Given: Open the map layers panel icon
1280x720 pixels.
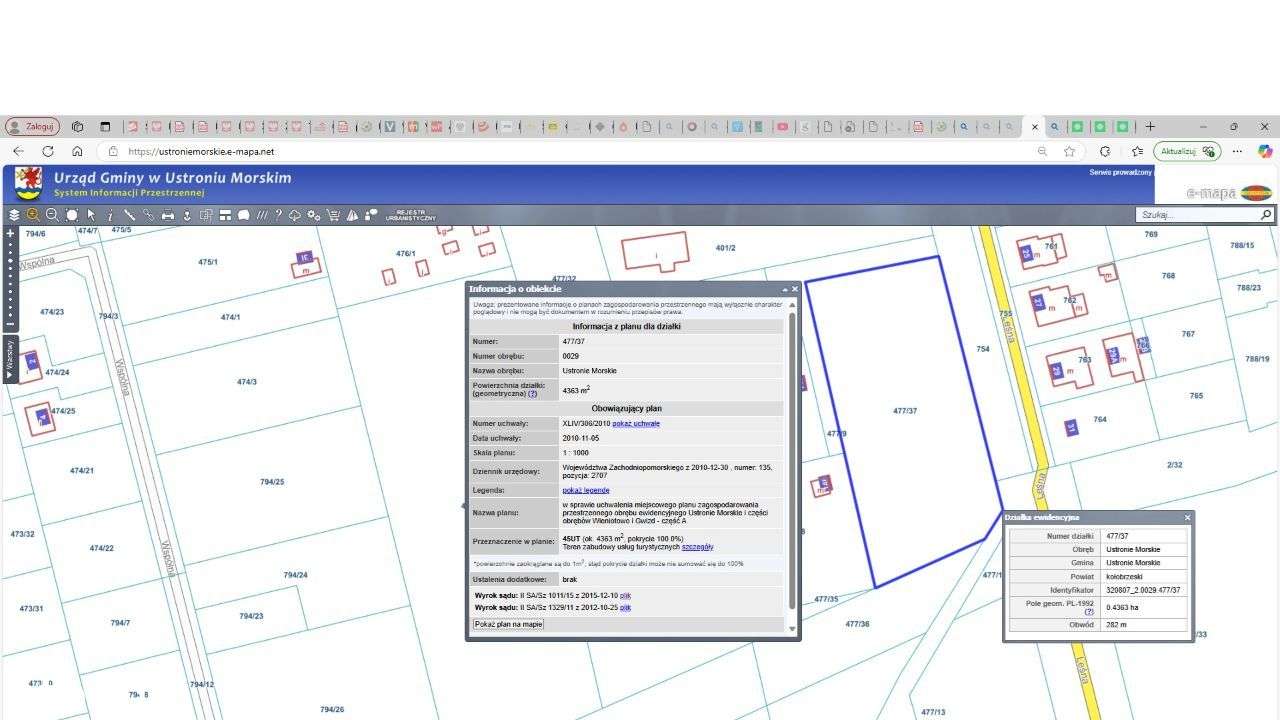Looking at the screenshot, I should [x=14, y=215].
